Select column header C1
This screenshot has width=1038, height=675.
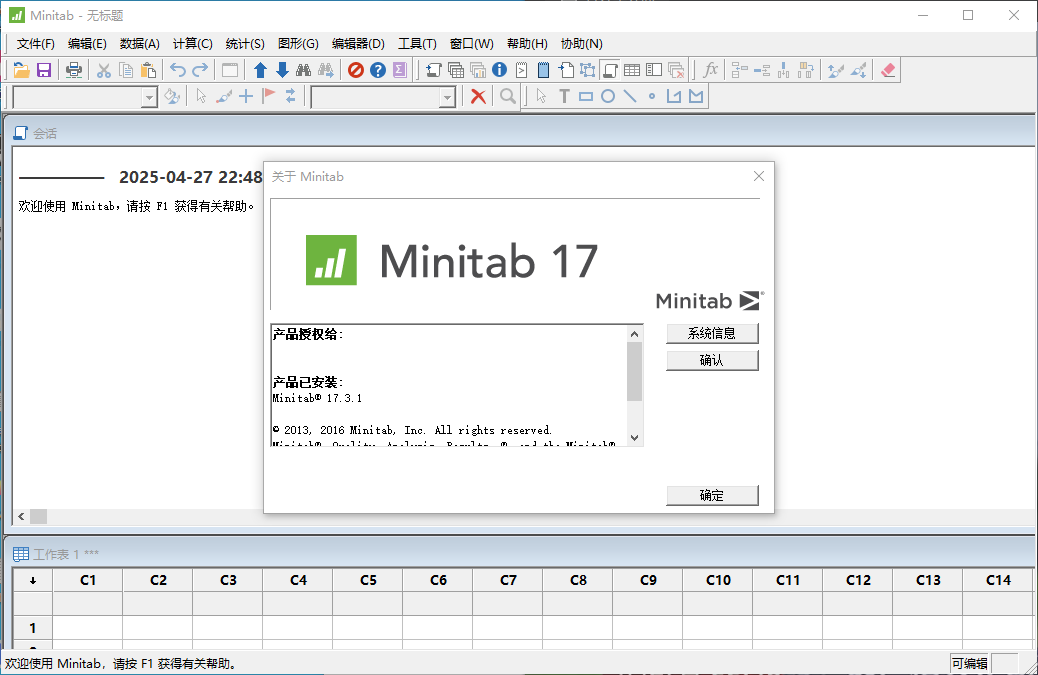(88, 580)
